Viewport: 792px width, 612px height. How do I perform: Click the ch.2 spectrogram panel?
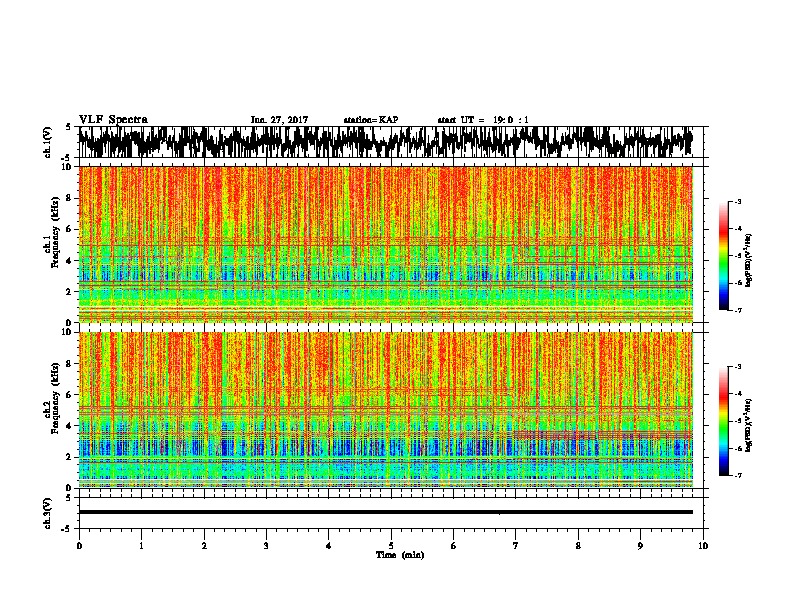tap(385, 410)
